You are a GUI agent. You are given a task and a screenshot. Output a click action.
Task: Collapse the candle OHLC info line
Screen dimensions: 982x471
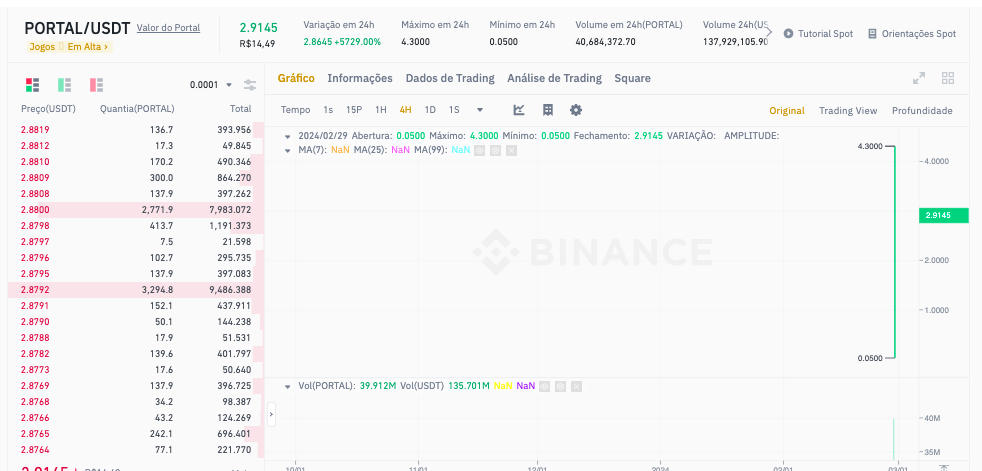(x=288, y=136)
